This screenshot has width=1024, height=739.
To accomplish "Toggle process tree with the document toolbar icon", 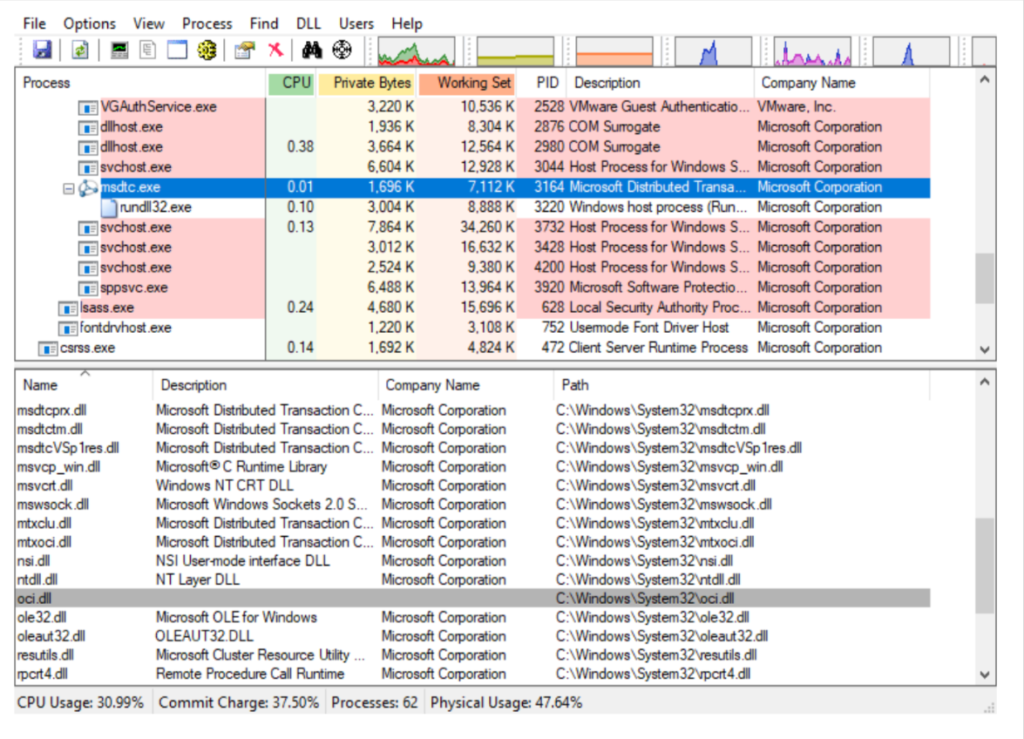I will 149,49.
